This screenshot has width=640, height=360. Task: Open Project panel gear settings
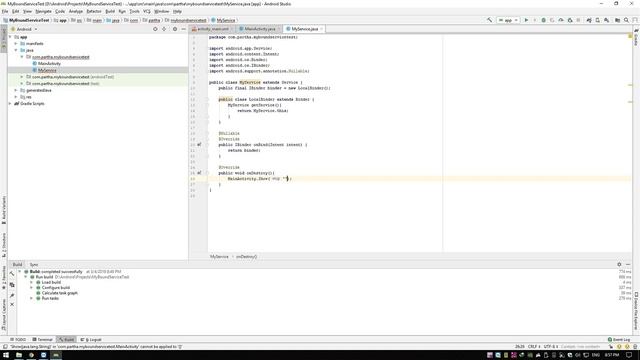pos(175,29)
